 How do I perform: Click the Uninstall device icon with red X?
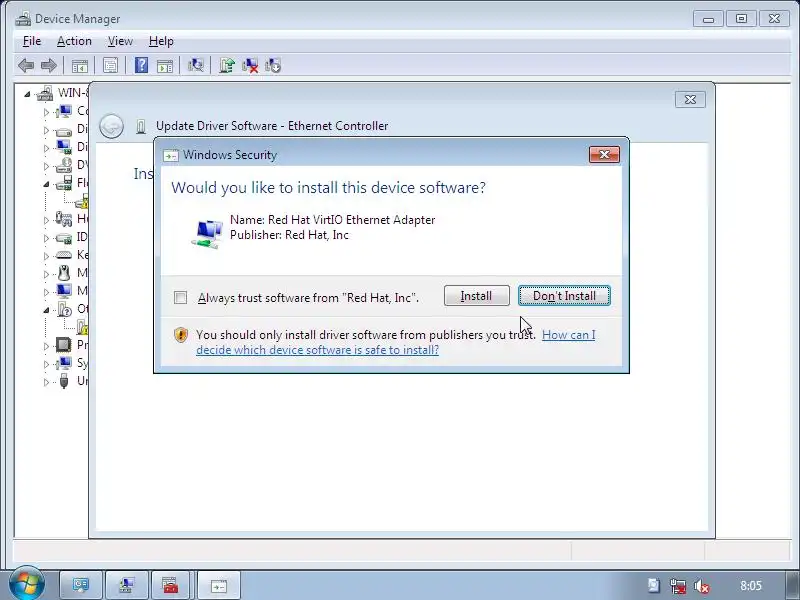(250, 65)
